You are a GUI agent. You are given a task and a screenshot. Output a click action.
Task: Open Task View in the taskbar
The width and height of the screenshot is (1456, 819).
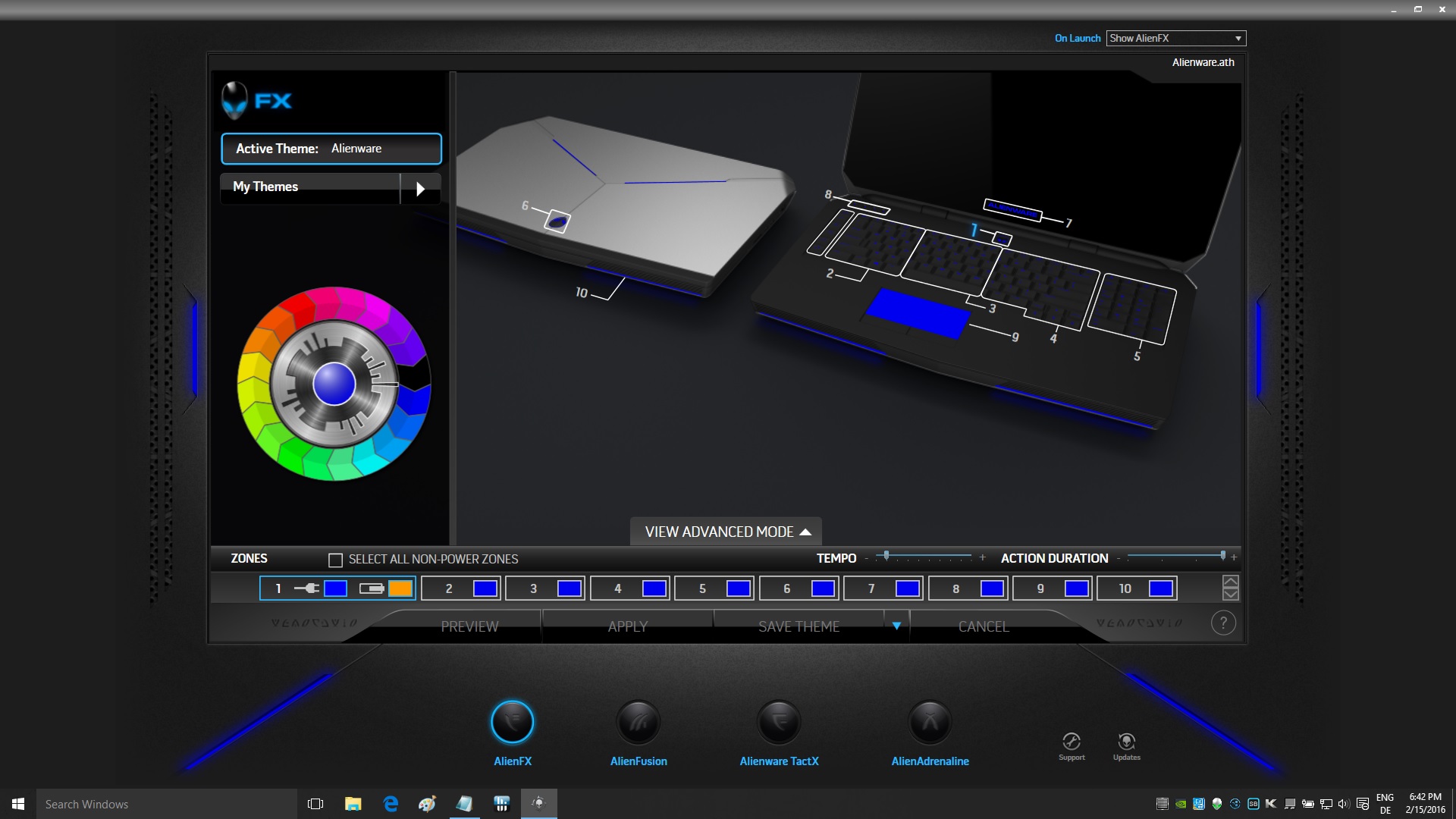(315, 804)
